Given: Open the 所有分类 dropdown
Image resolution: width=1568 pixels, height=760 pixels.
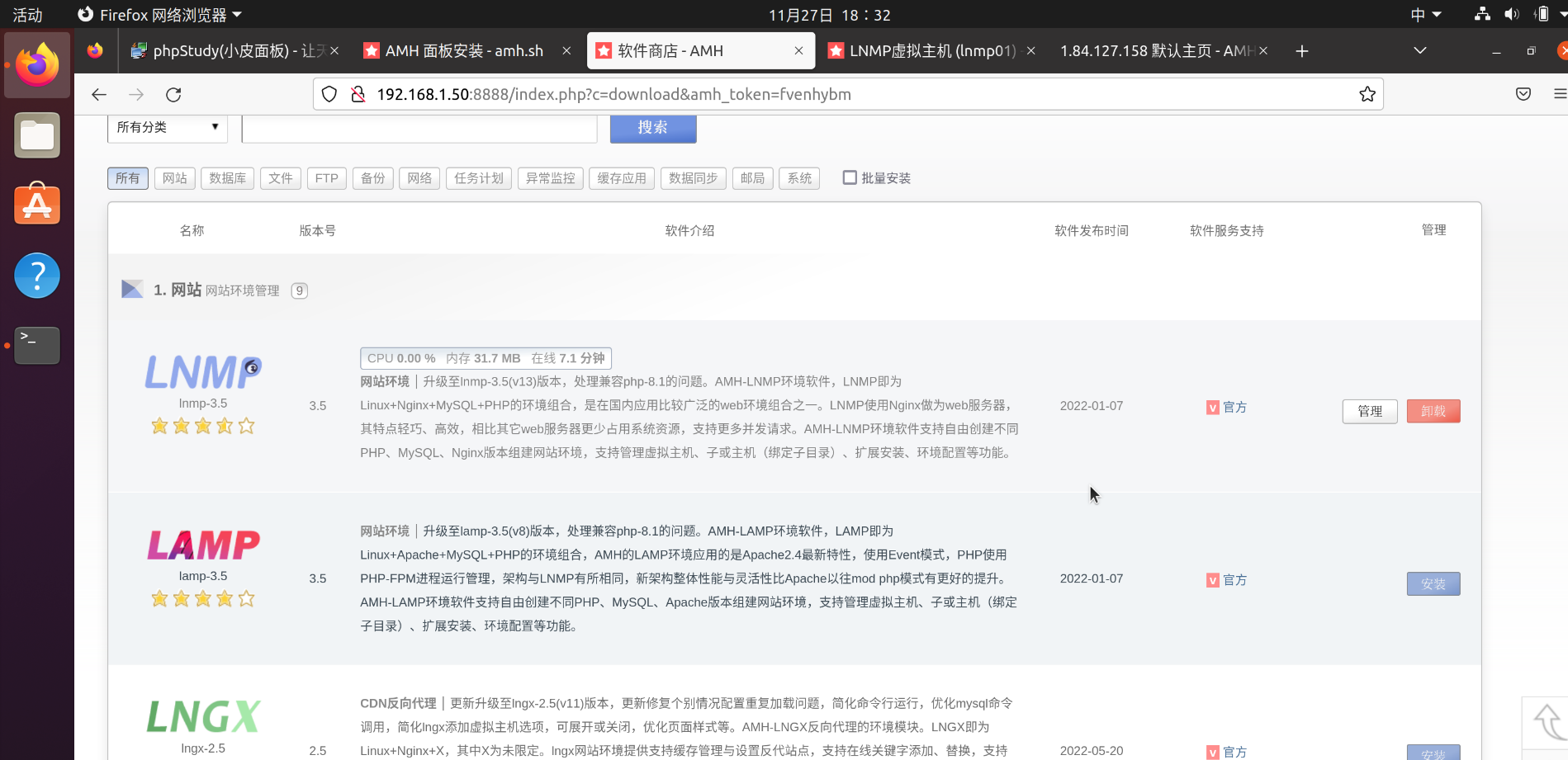Looking at the screenshot, I should (x=168, y=127).
